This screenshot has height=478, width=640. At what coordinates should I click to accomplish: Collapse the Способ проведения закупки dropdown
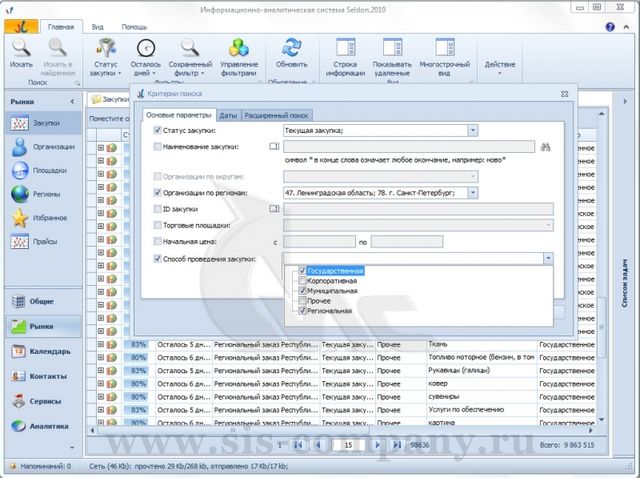548,258
